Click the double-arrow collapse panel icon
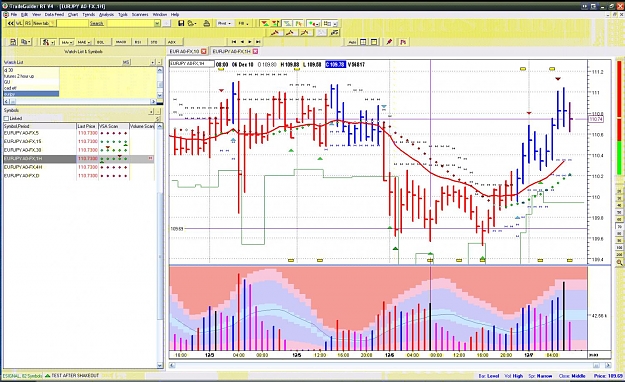625x382 pixels. click(x=10, y=24)
